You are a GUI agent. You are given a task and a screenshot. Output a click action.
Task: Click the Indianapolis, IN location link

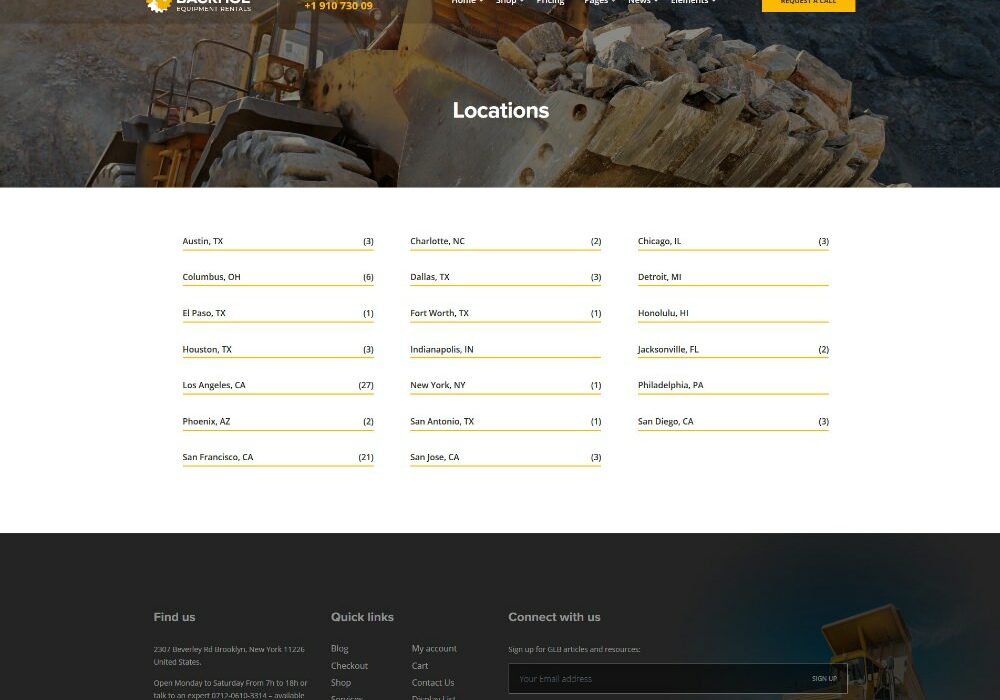click(442, 349)
